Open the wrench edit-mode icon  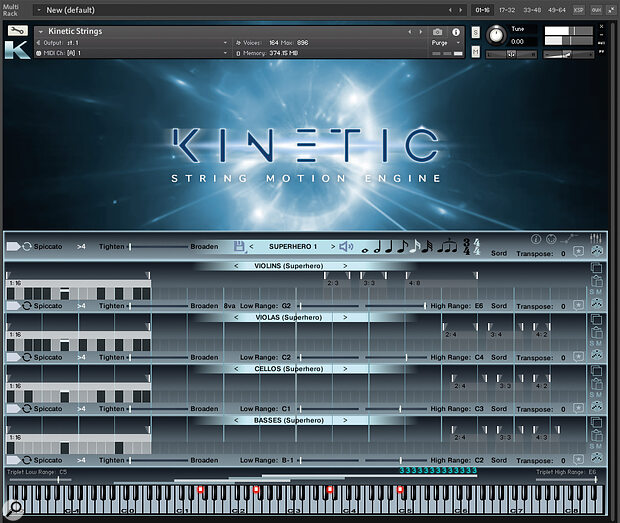(x=18, y=30)
